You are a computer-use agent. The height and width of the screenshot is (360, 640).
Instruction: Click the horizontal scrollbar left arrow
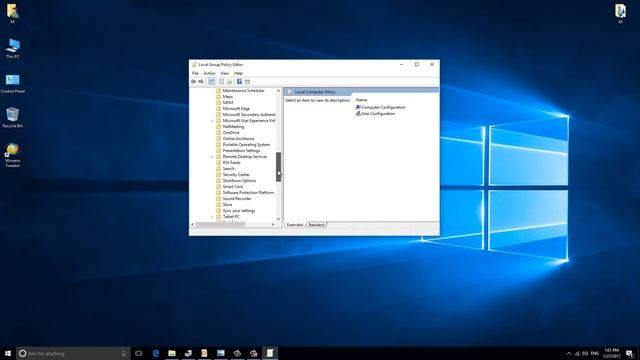pyautogui.click(x=193, y=224)
